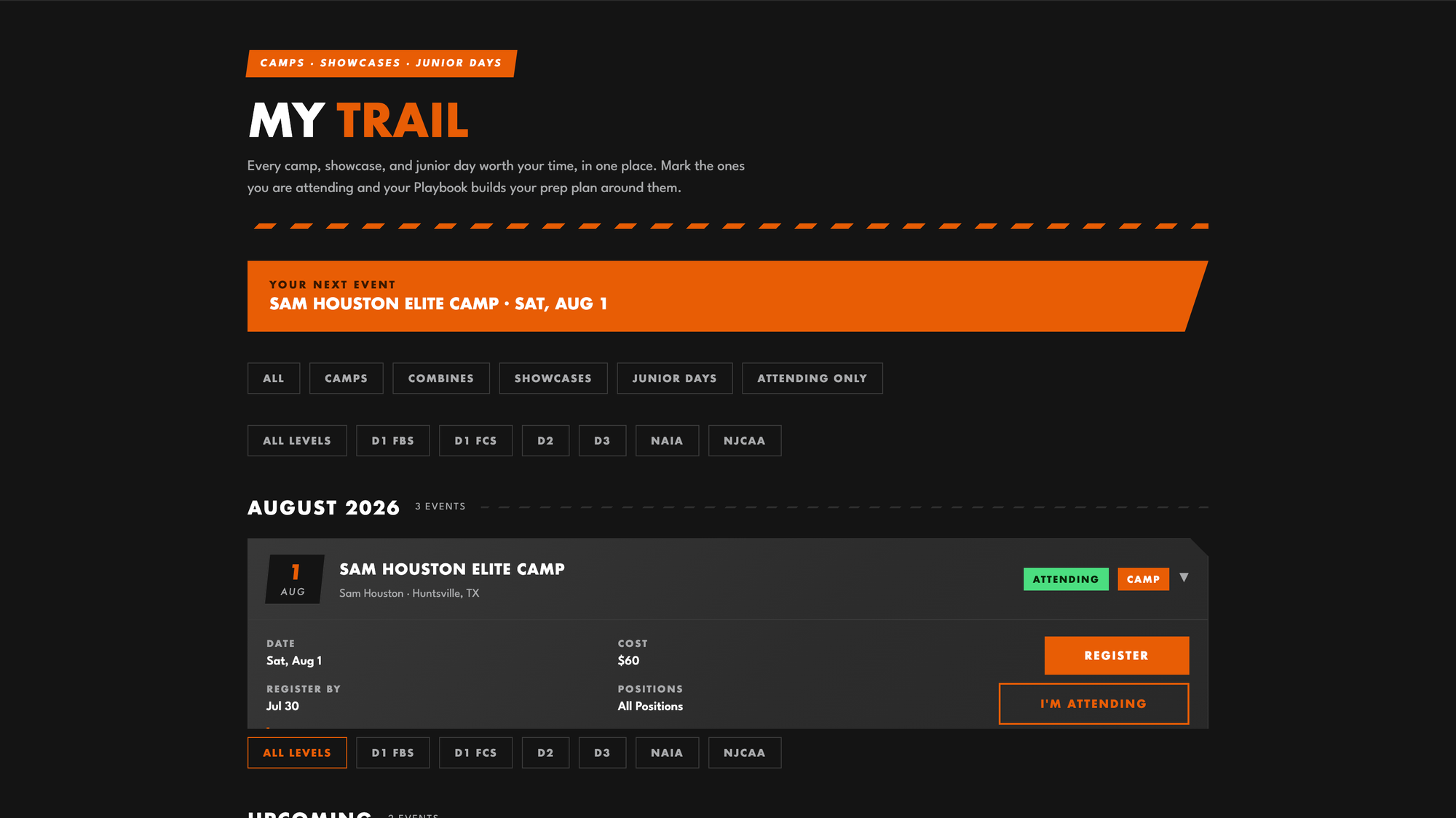1456x818 pixels.
Task: Click the DATE field label
Action: coord(280,643)
